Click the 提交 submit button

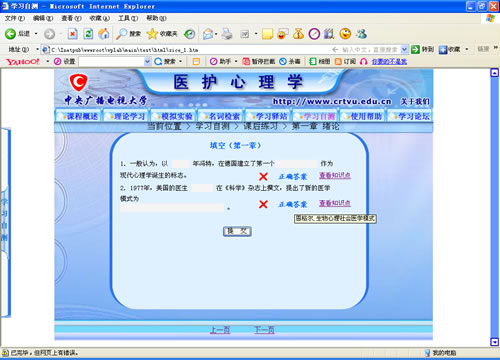[x=237, y=231]
